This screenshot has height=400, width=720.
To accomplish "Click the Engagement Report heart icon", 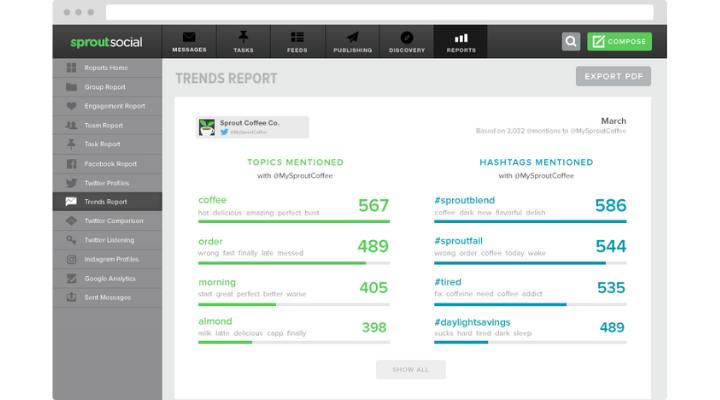I will [x=71, y=106].
